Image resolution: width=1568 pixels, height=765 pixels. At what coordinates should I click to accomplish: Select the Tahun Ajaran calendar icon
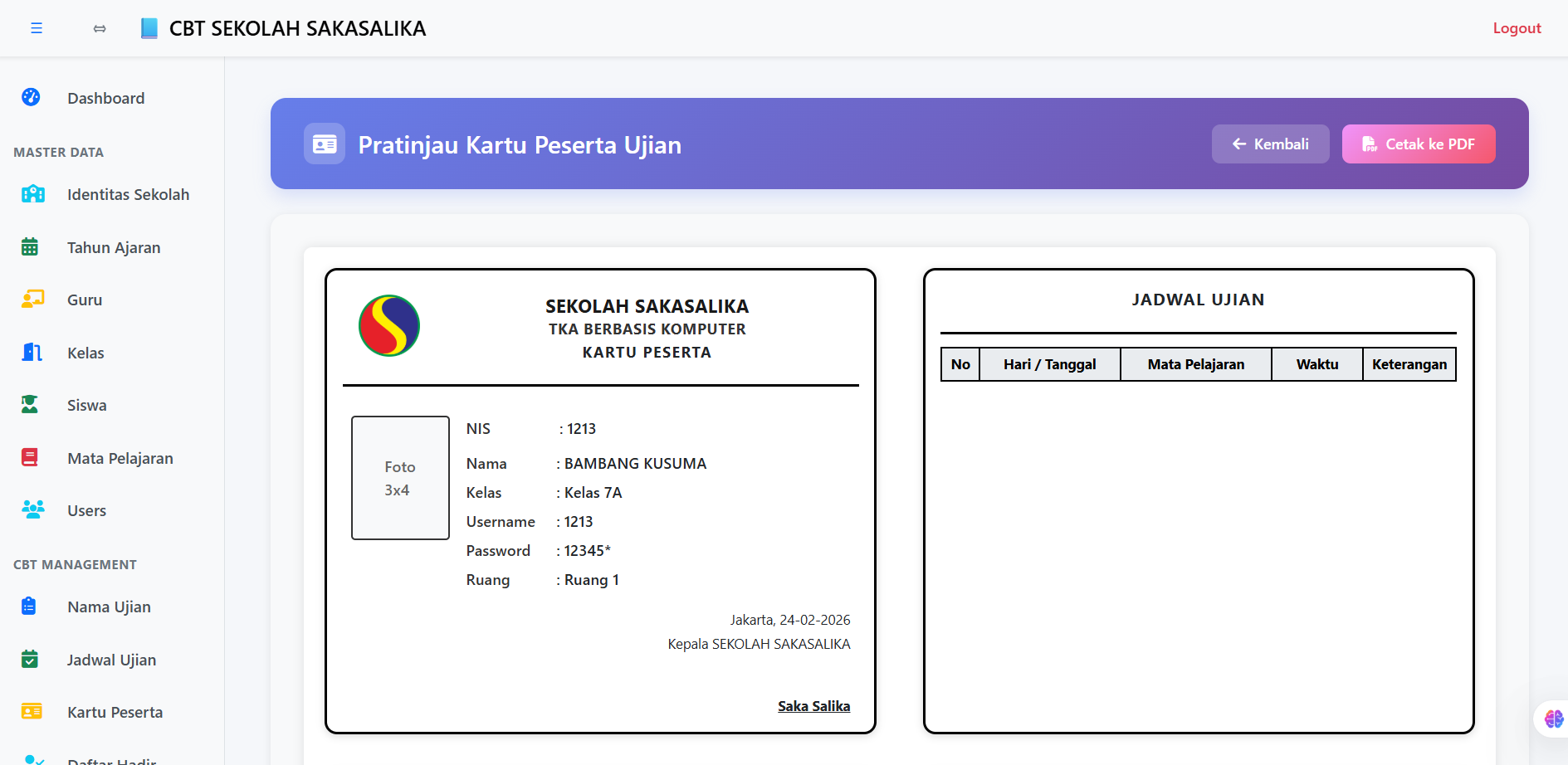[x=31, y=246]
